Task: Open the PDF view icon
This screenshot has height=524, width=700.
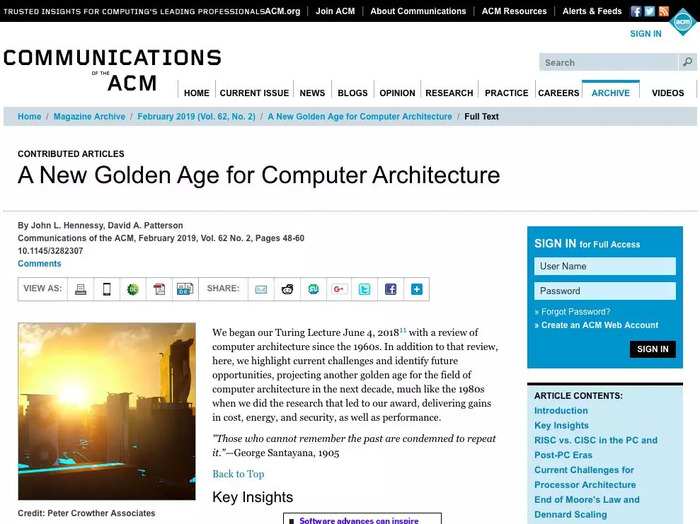Action: [159, 289]
